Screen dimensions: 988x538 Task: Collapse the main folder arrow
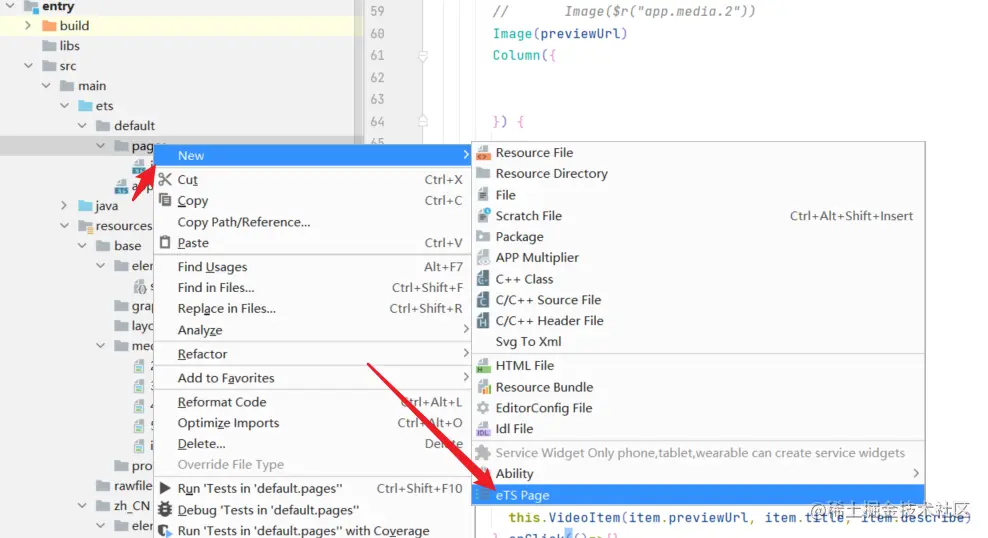tap(47, 86)
